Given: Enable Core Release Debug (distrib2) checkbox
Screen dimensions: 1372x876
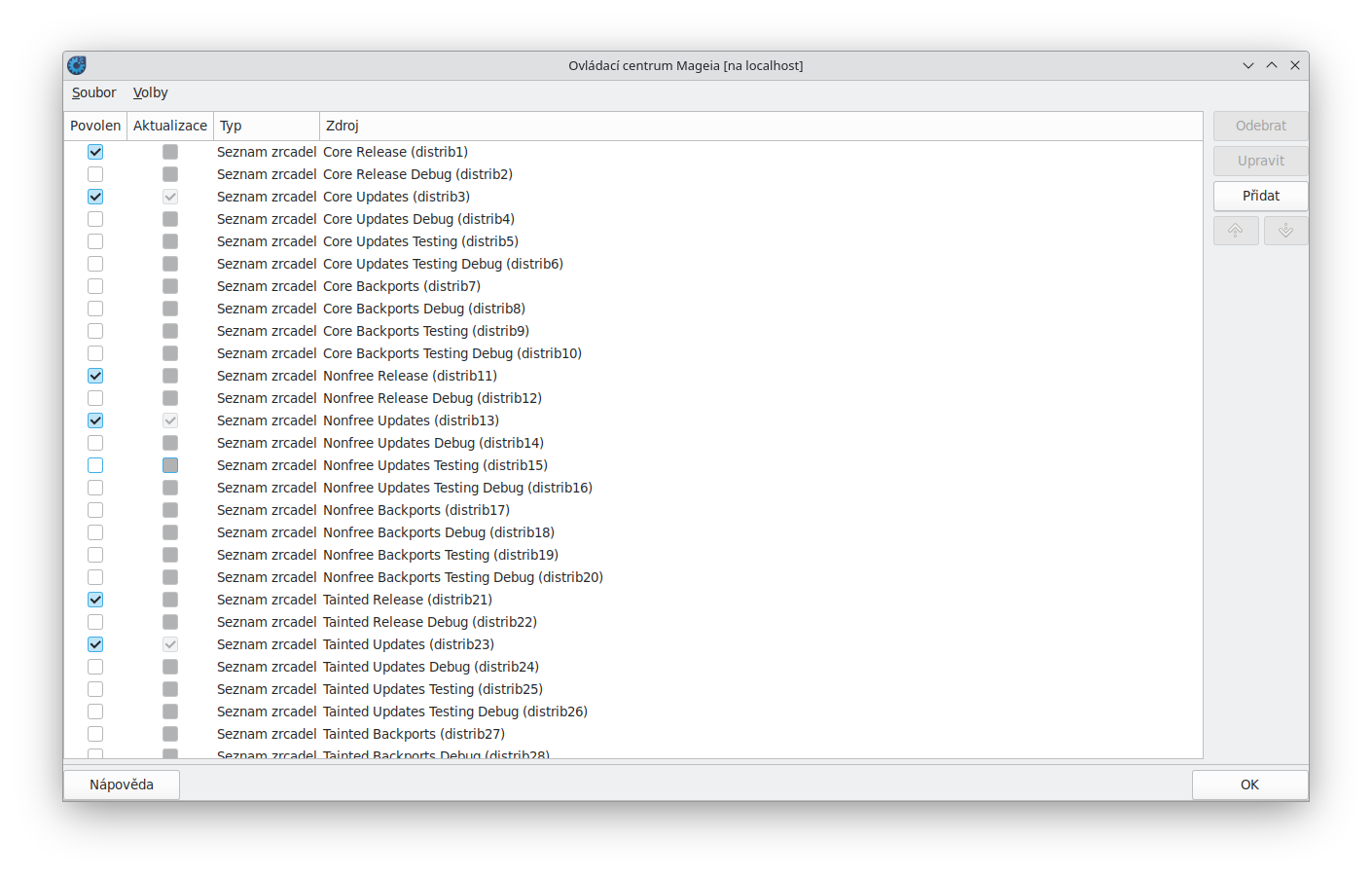Looking at the screenshot, I should pyautogui.click(x=95, y=174).
